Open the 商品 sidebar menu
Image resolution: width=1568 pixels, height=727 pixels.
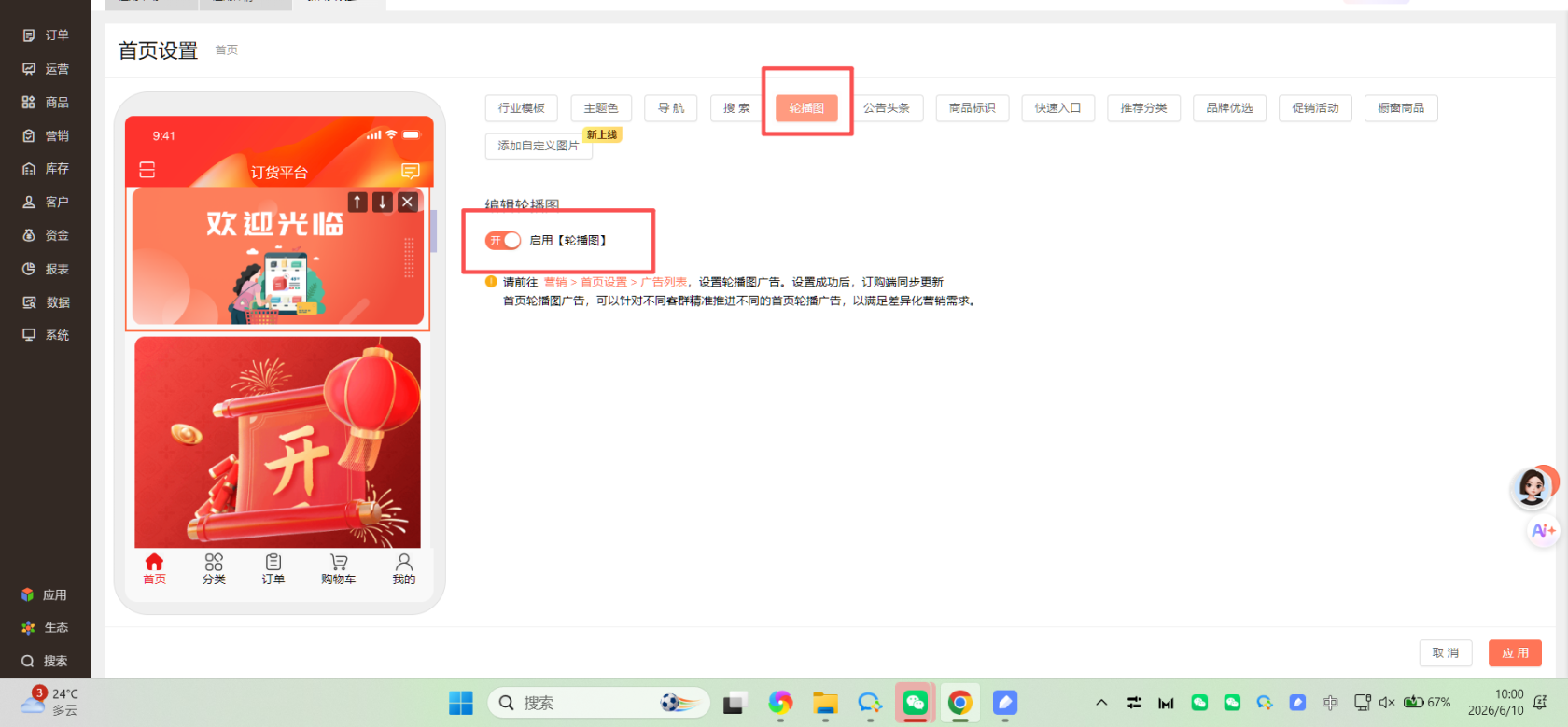[x=46, y=103]
